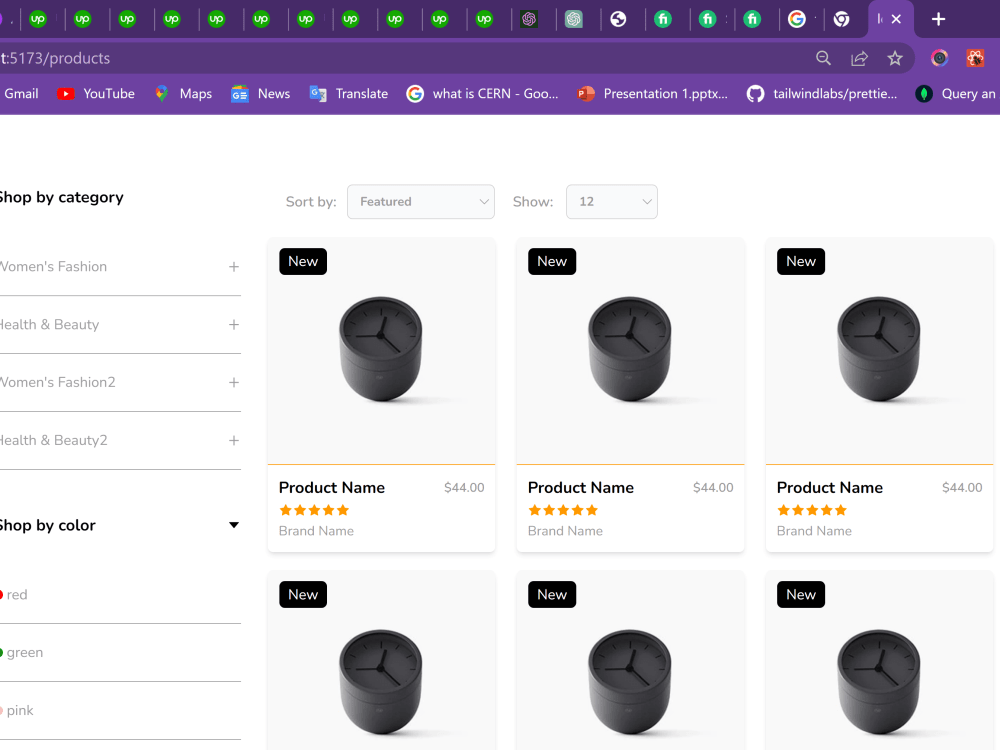This screenshot has height=750, width=1000.
Task: Click the Shop by color heading
Action: tap(47, 525)
